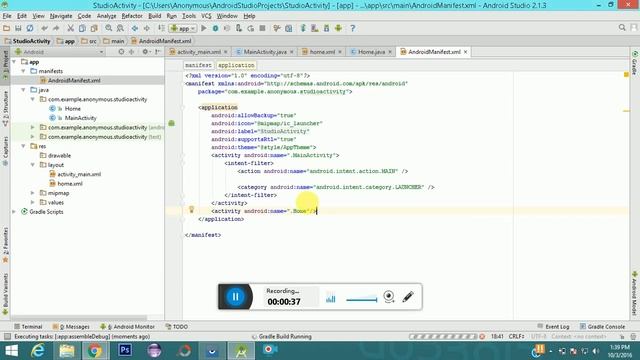
Task: Open the File menu
Action: pos(7,16)
